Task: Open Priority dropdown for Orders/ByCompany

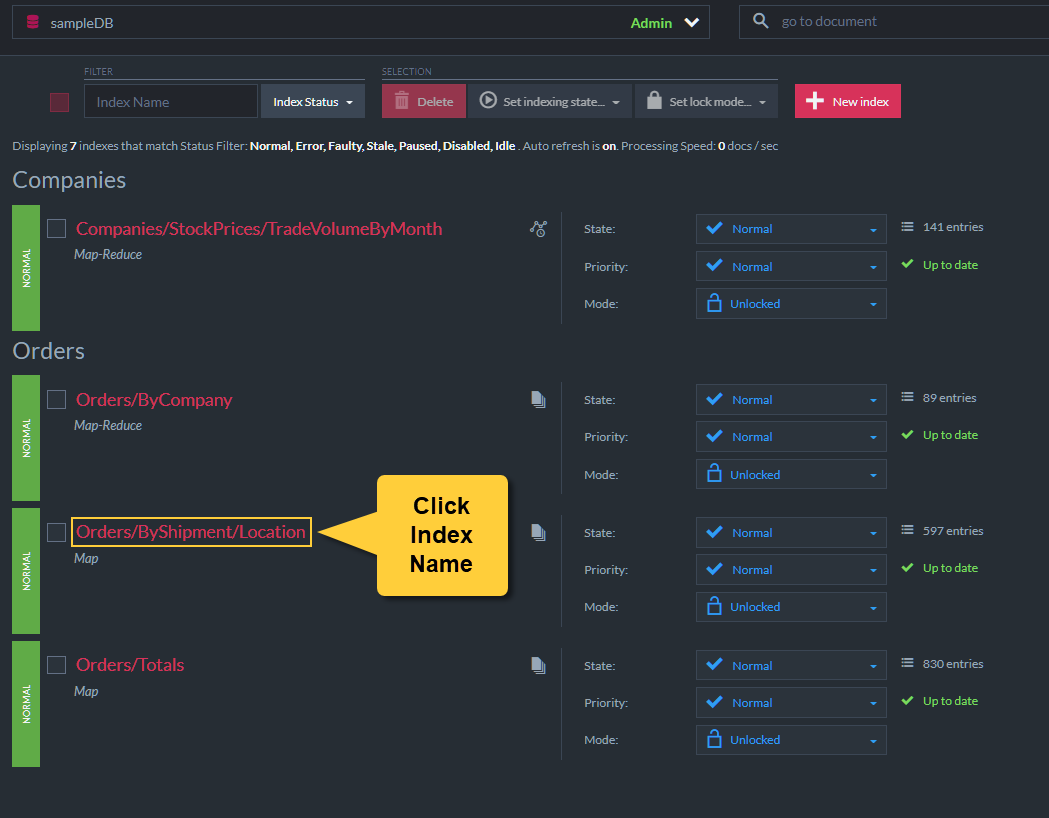Action: tap(791, 437)
